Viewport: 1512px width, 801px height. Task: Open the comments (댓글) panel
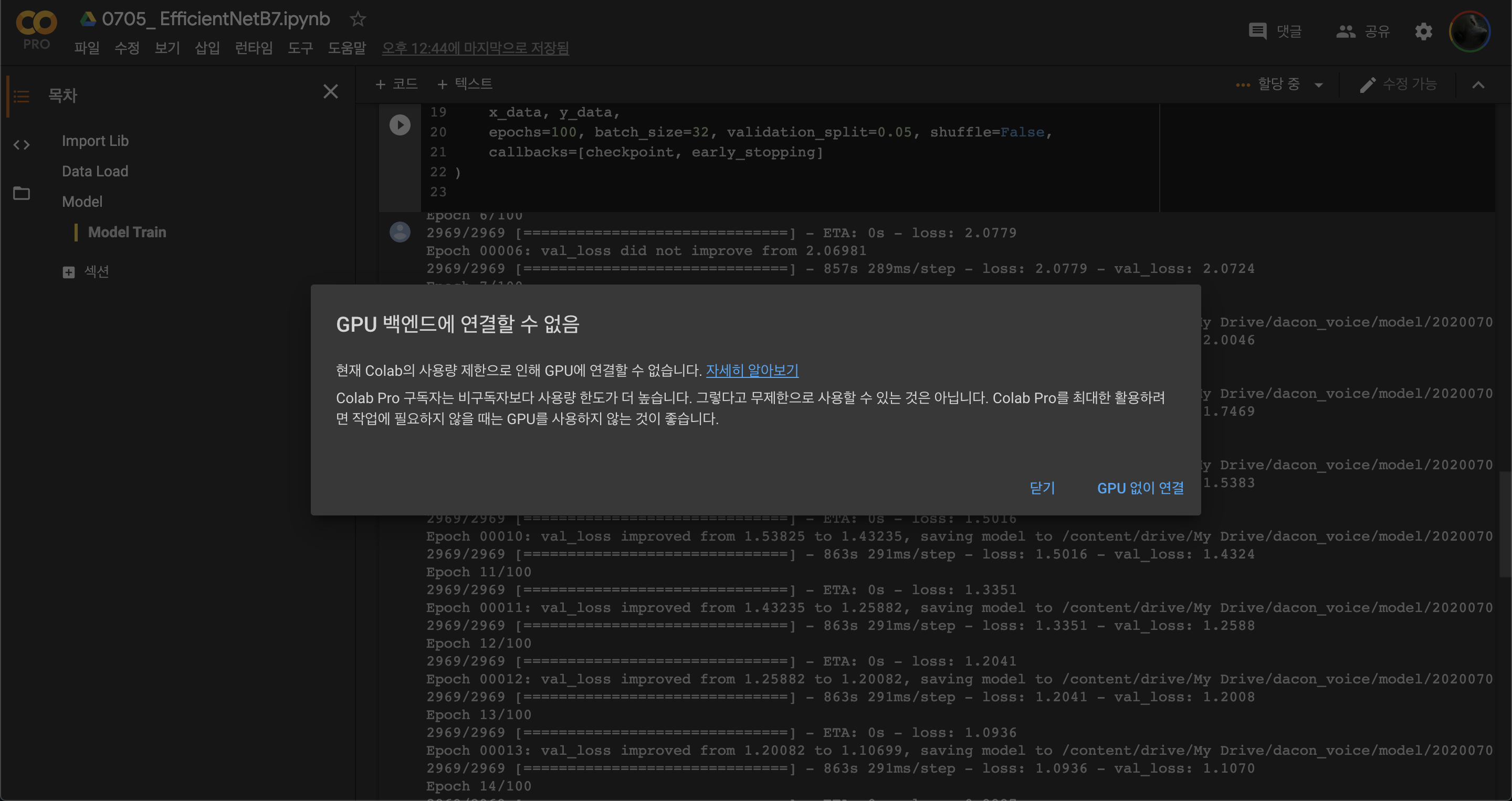(1275, 31)
